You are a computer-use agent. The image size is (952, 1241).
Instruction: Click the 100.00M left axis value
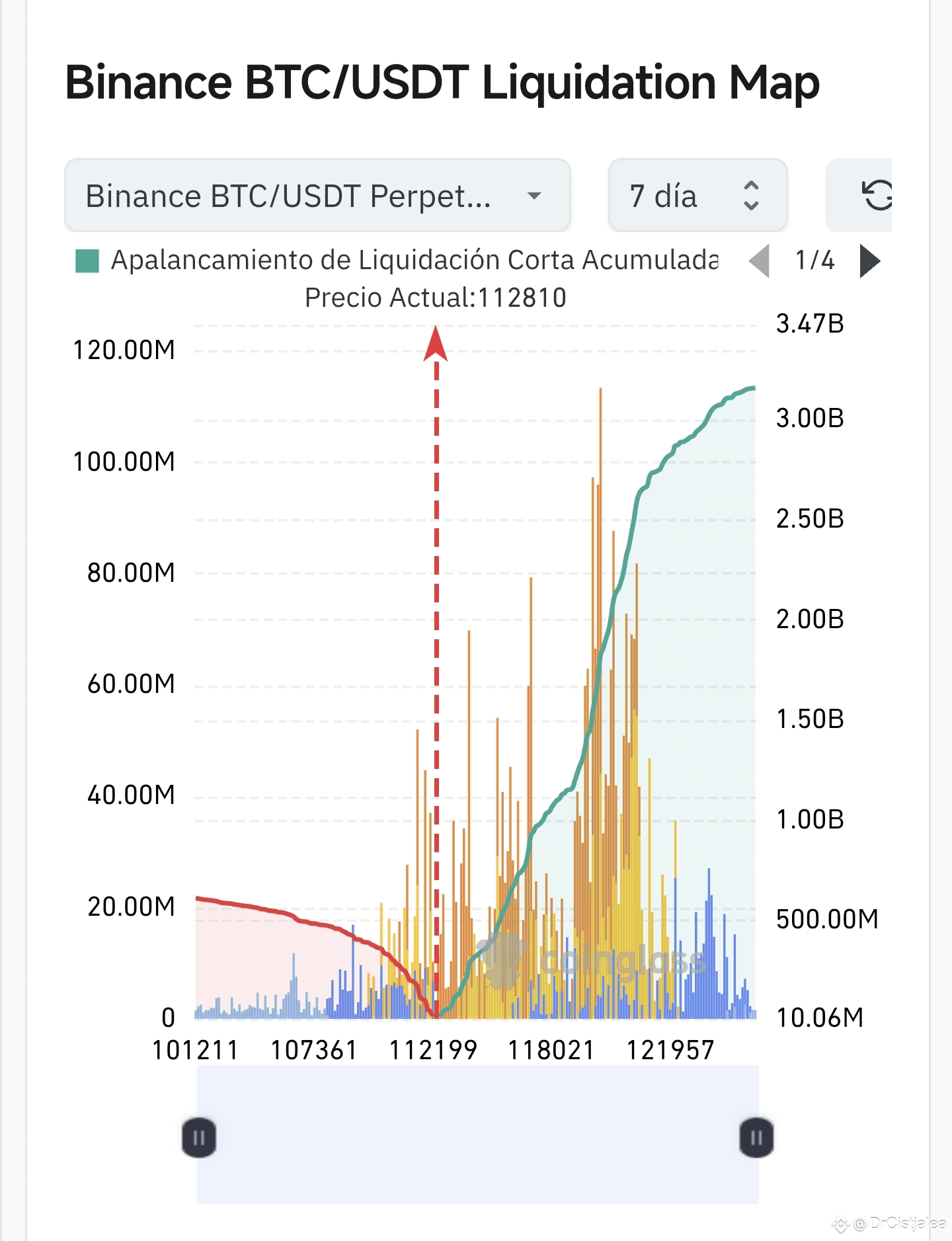(x=124, y=462)
